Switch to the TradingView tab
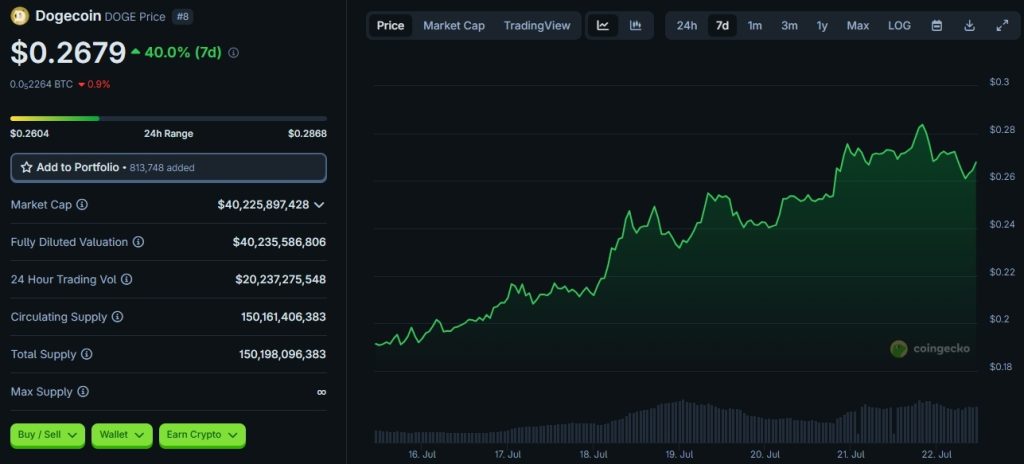 [x=537, y=26]
